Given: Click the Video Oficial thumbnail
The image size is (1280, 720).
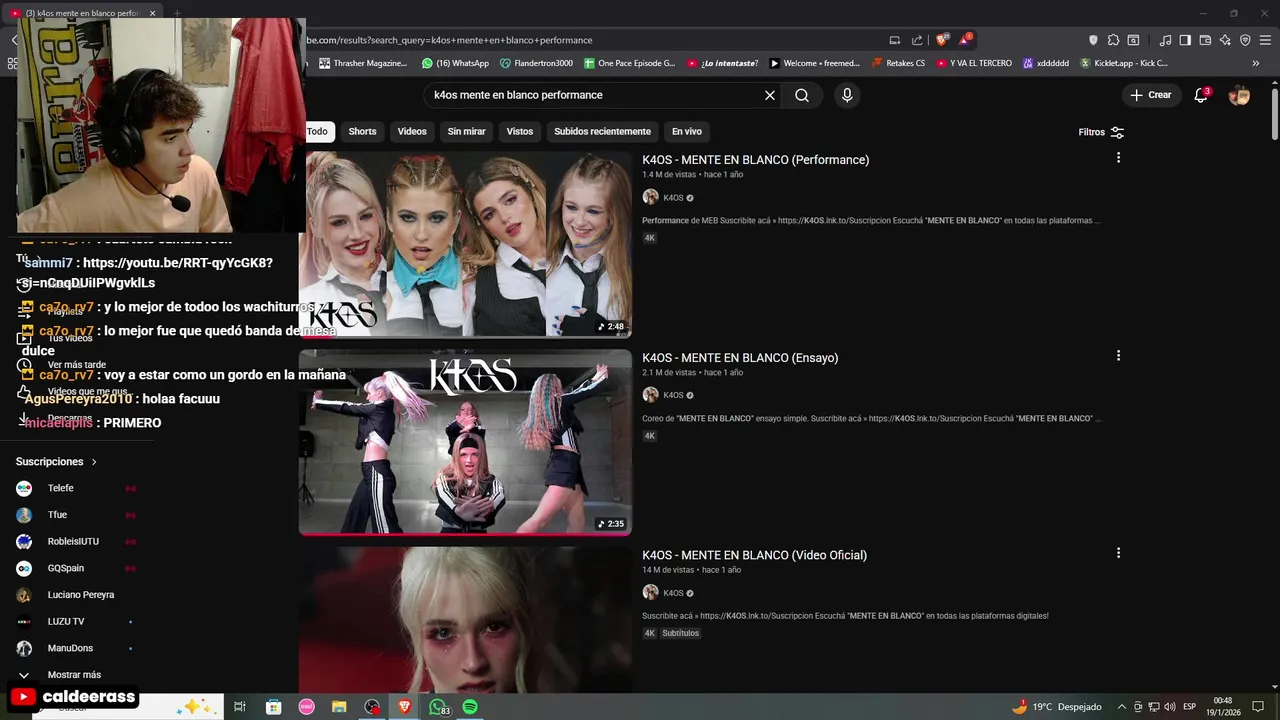Looking at the screenshot, I should 465,619.
